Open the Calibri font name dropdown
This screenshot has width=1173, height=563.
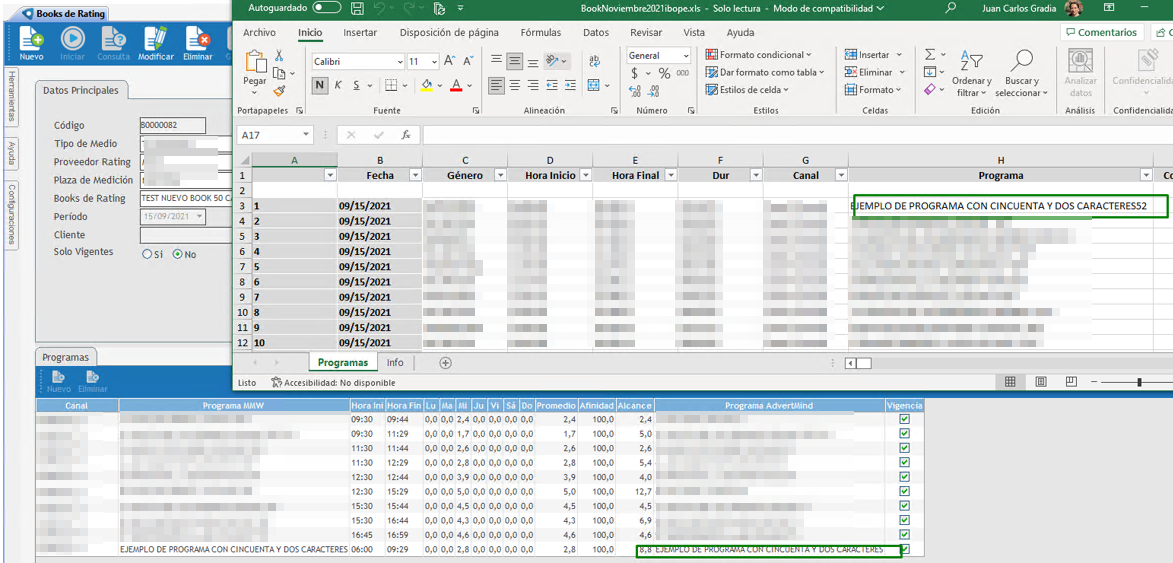pyautogui.click(x=398, y=62)
